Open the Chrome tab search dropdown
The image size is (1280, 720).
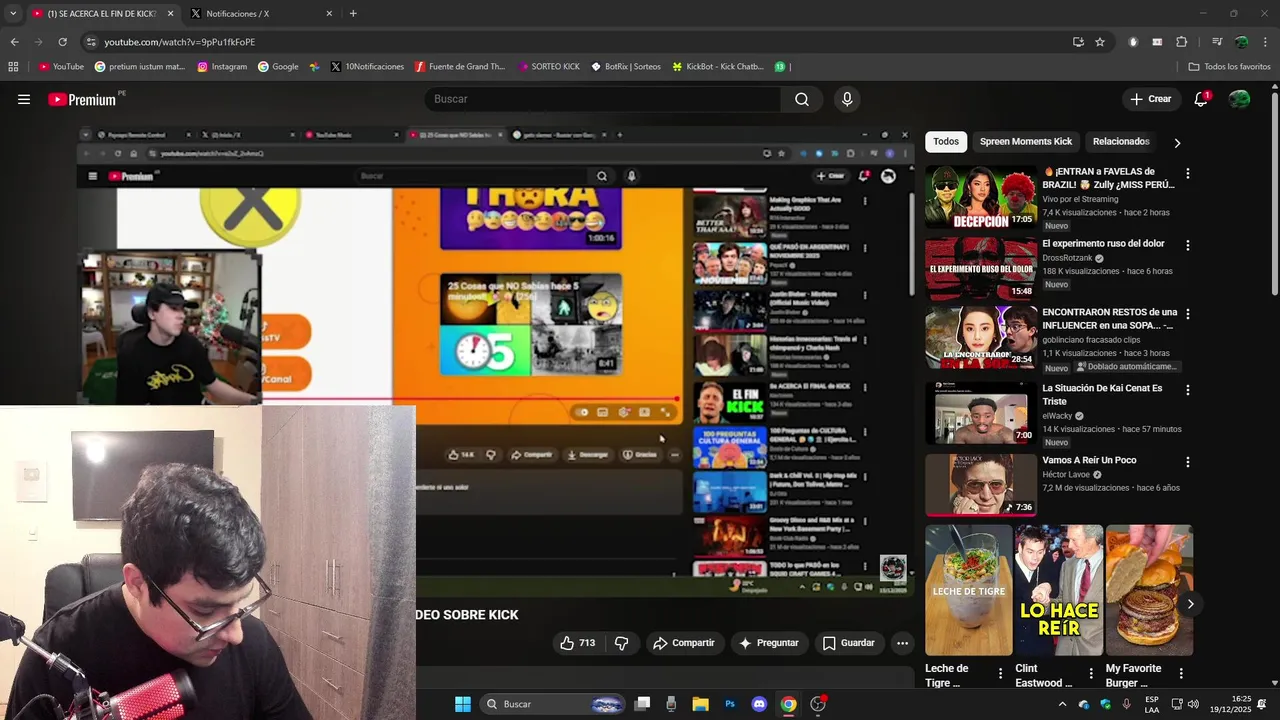[12, 14]
